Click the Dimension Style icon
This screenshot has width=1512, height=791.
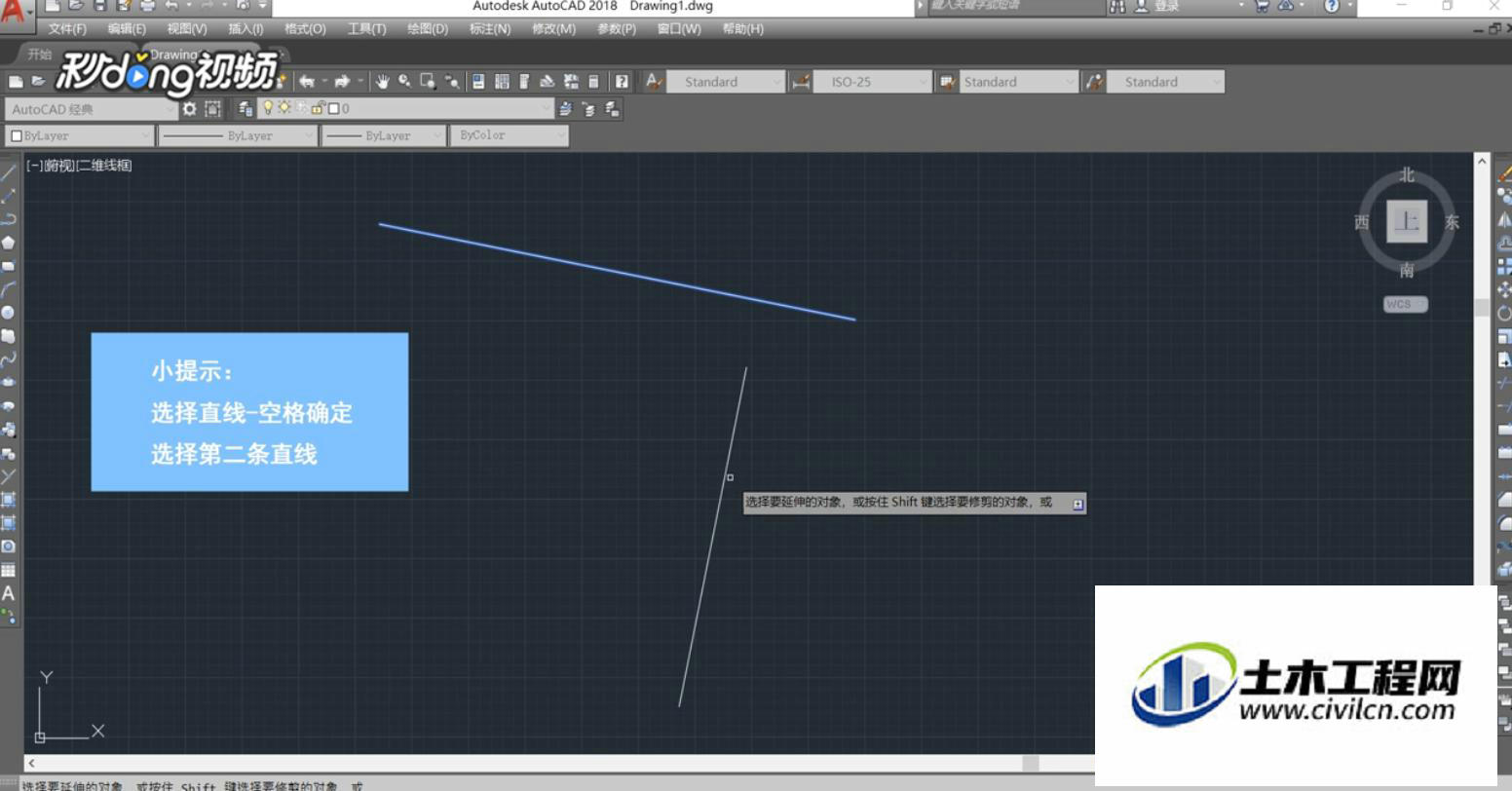pyautogui.click(x=801, y=82)
